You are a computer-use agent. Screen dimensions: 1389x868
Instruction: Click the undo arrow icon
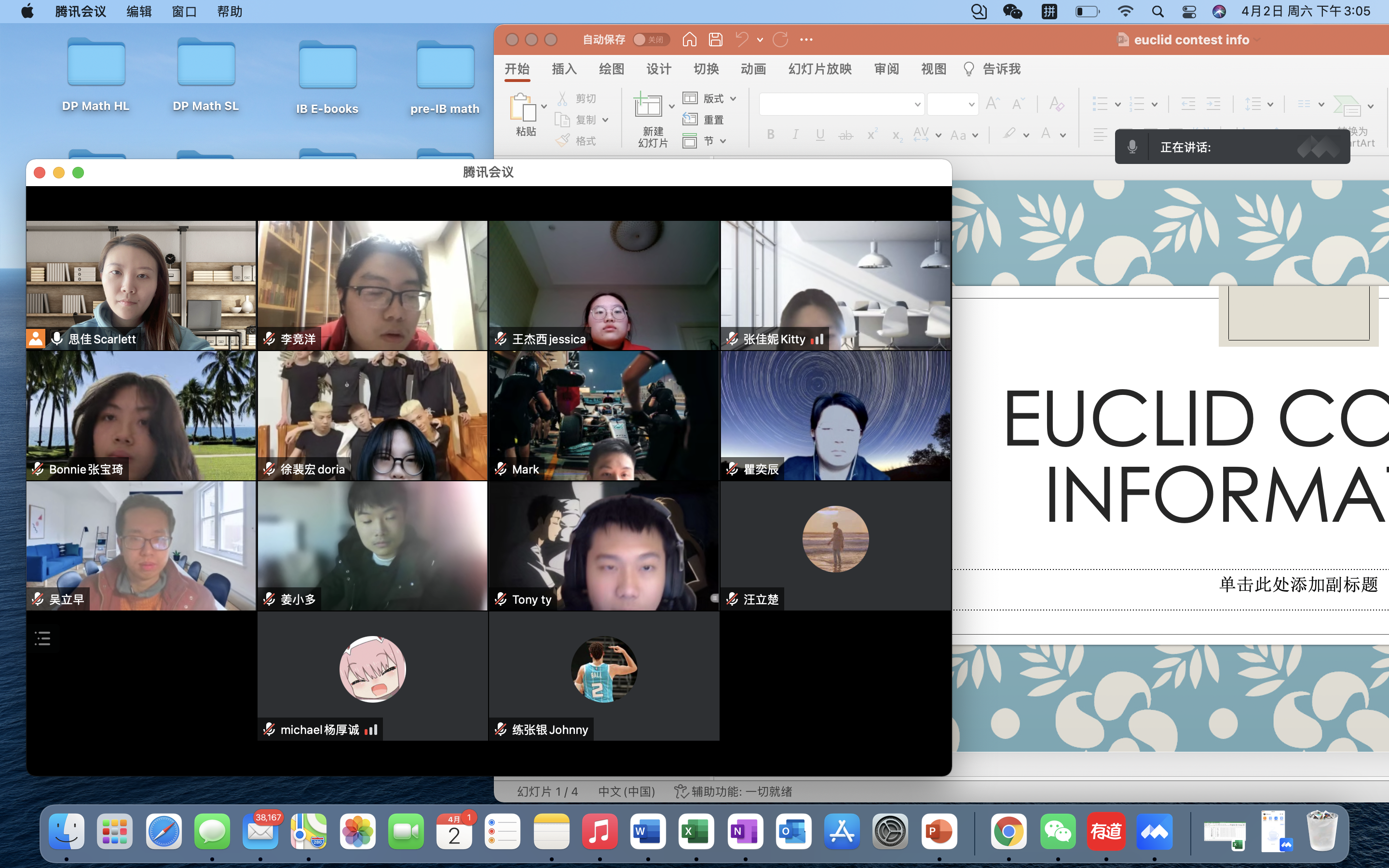click(x=742, y=40)
